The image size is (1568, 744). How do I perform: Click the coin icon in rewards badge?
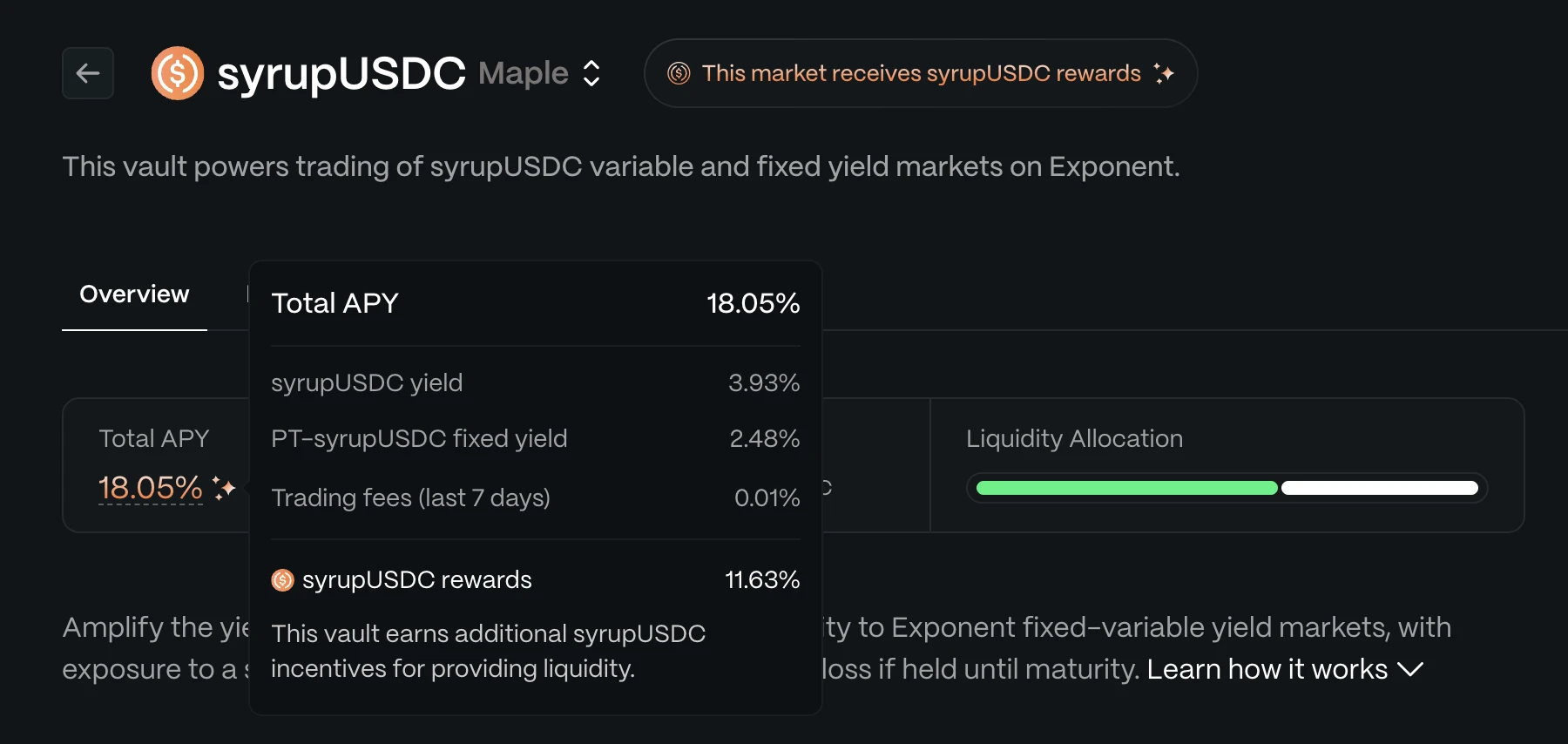pyautogui.click(x=679, y=73)
